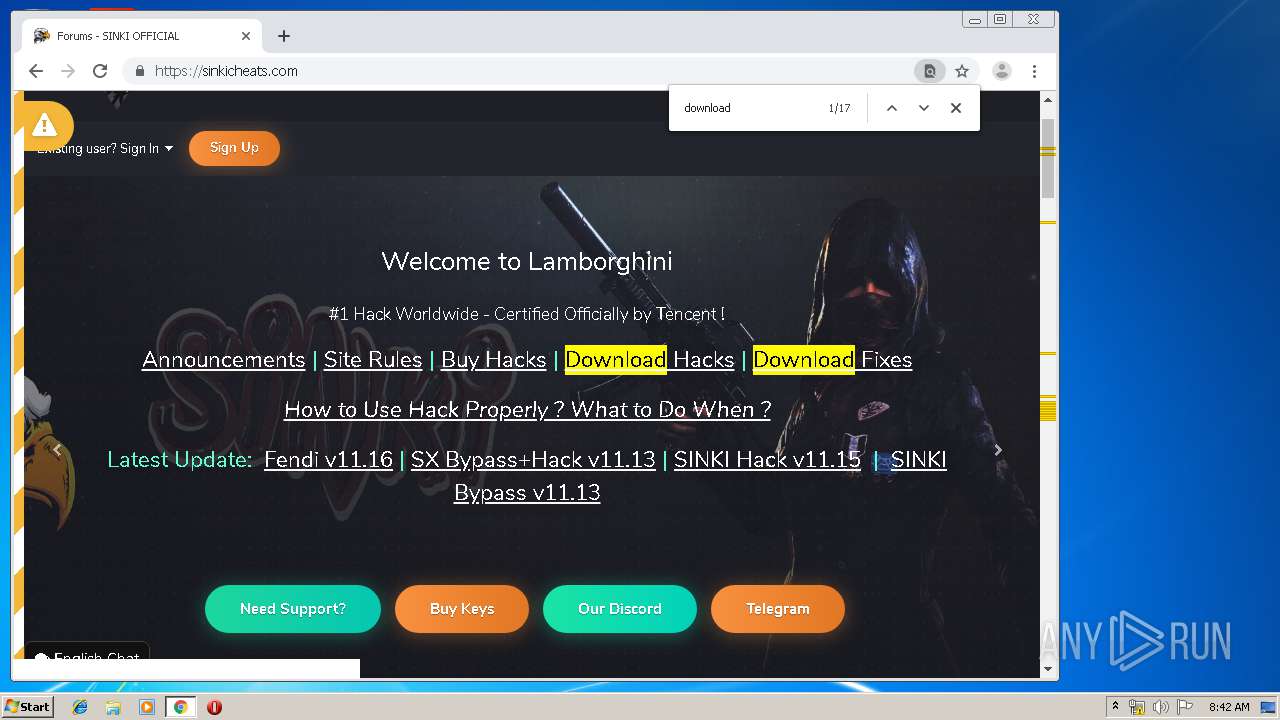Image resolution: width=1280 pixels, height=720 pixels.
Task: Open the Fendi v11.16 link
Action: (328, 460)
